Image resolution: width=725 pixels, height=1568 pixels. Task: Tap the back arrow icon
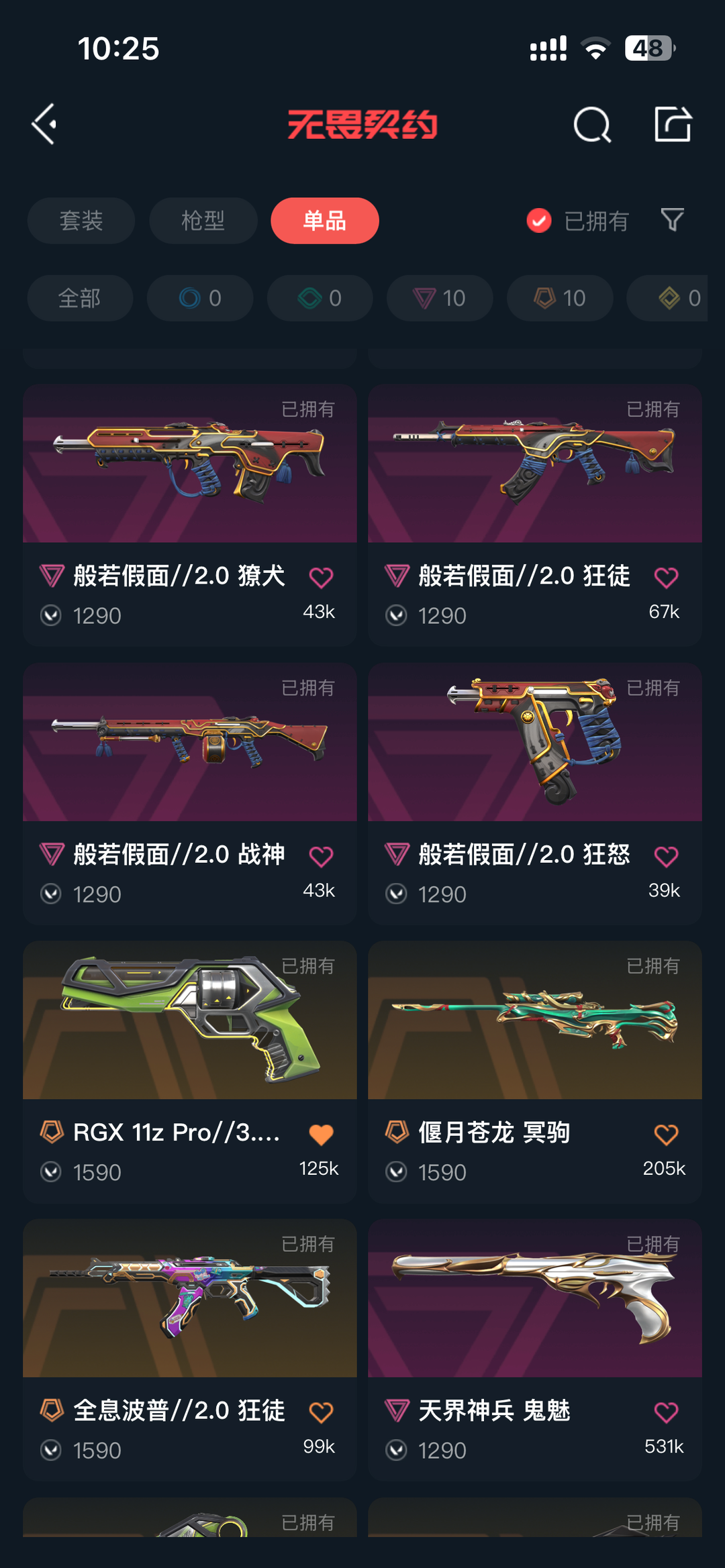44,124
